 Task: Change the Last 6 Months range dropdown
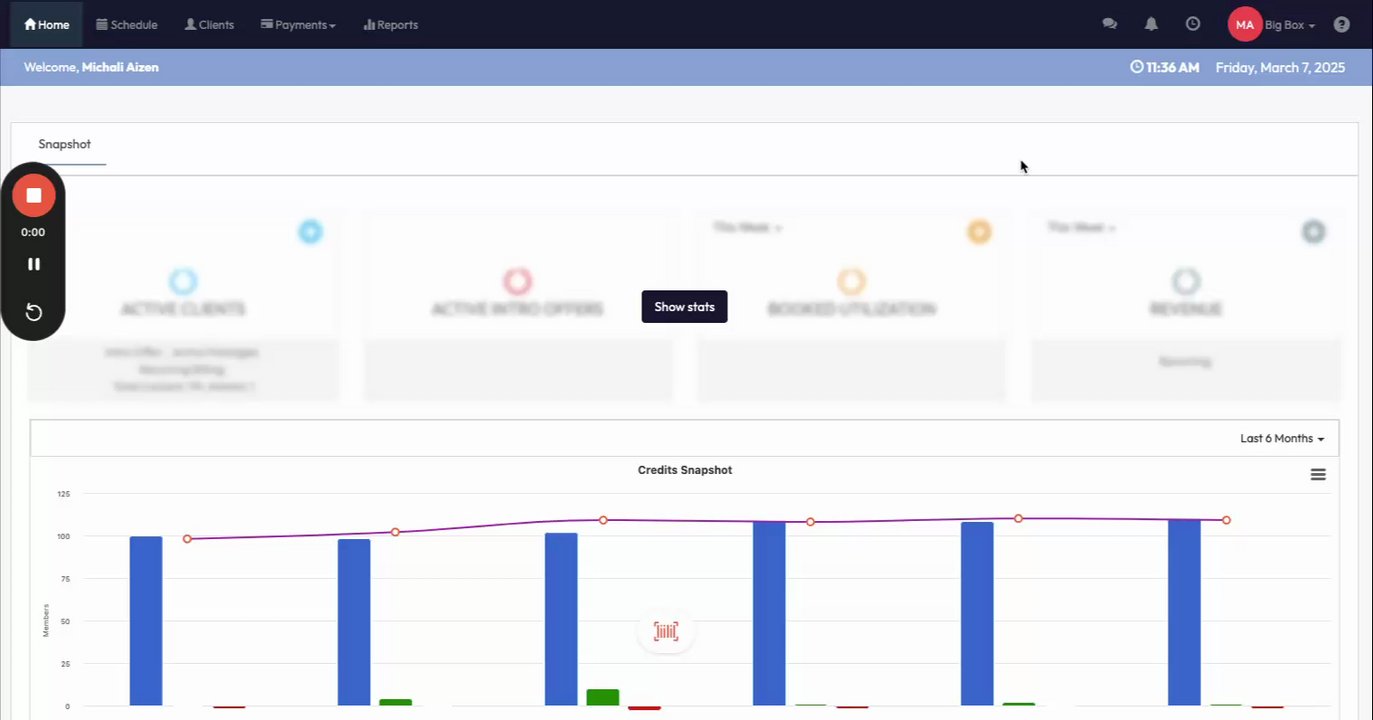[1282, 438]
